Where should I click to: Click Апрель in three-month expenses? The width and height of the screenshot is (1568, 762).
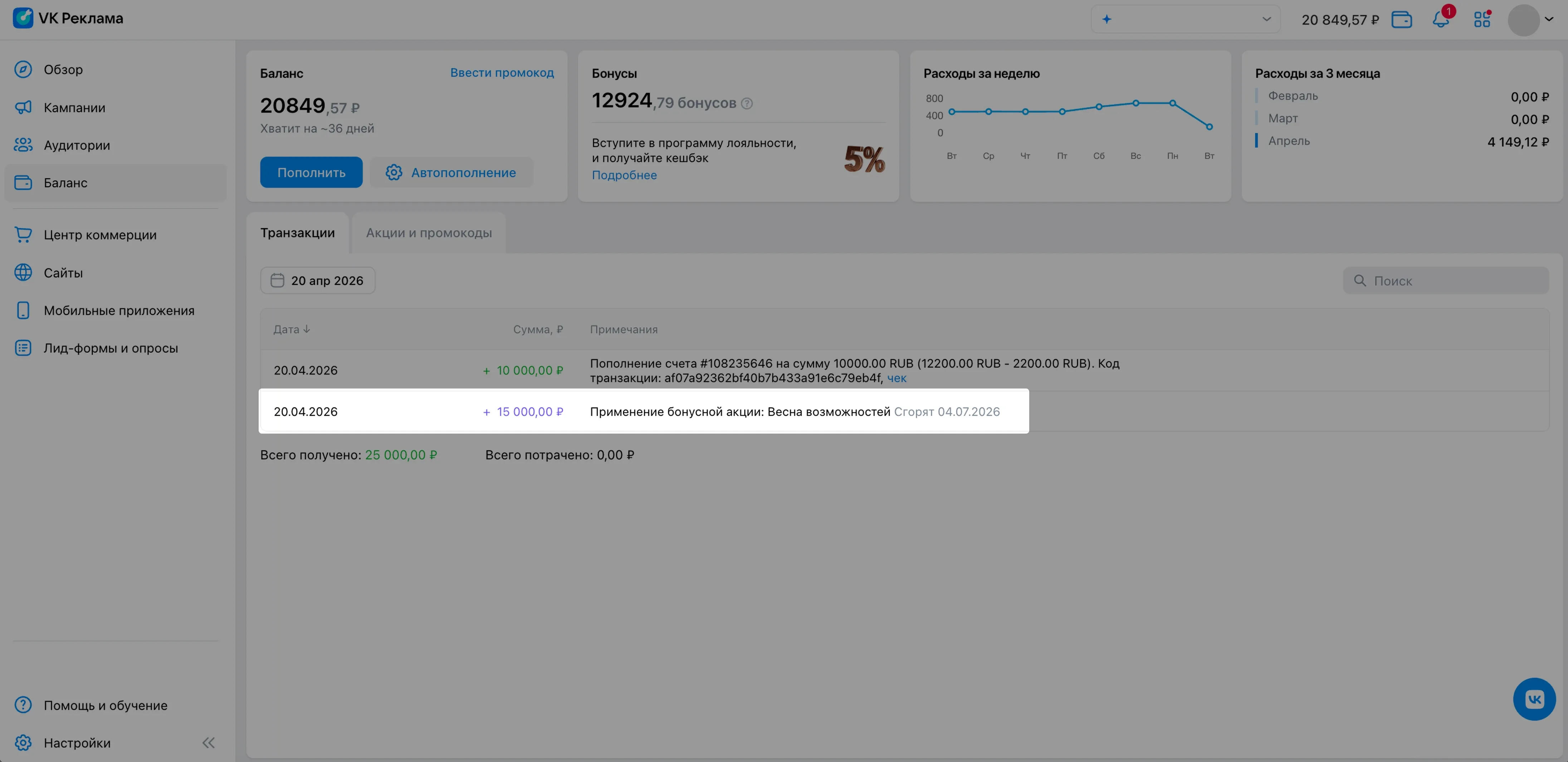click(1289, 141)
